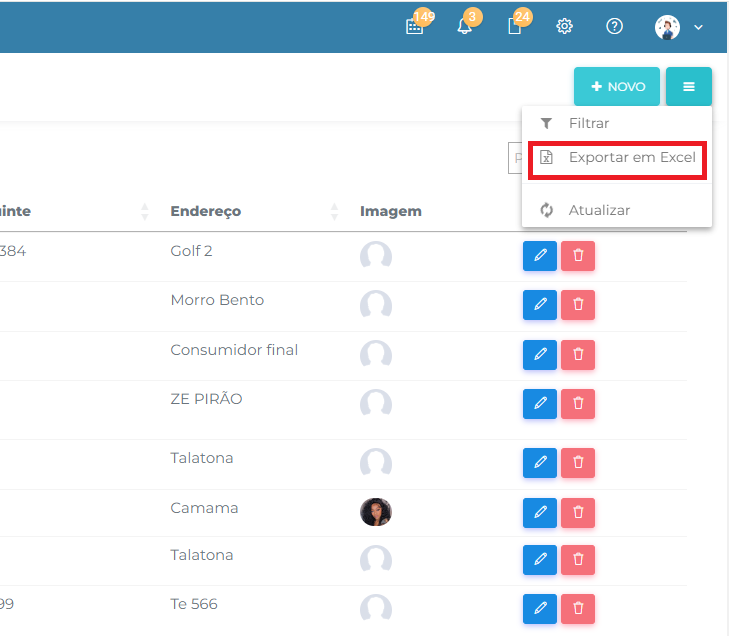
Task: Select Filtrar from the dropdown menu
Action: (589, 124)
